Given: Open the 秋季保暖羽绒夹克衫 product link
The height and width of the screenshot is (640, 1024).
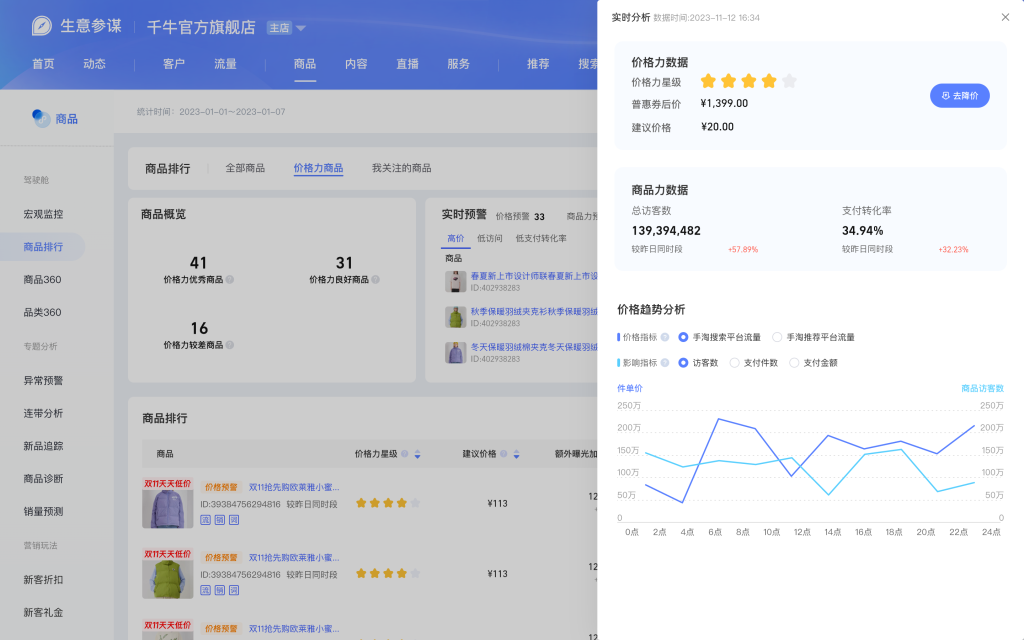Looking at the screenshot, I should click(534, 312).
